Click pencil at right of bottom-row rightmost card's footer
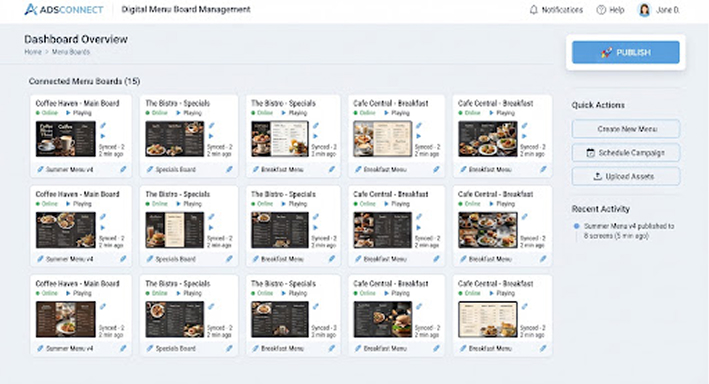The width and height of the screenshot is (709, 384). coord(543,349)
